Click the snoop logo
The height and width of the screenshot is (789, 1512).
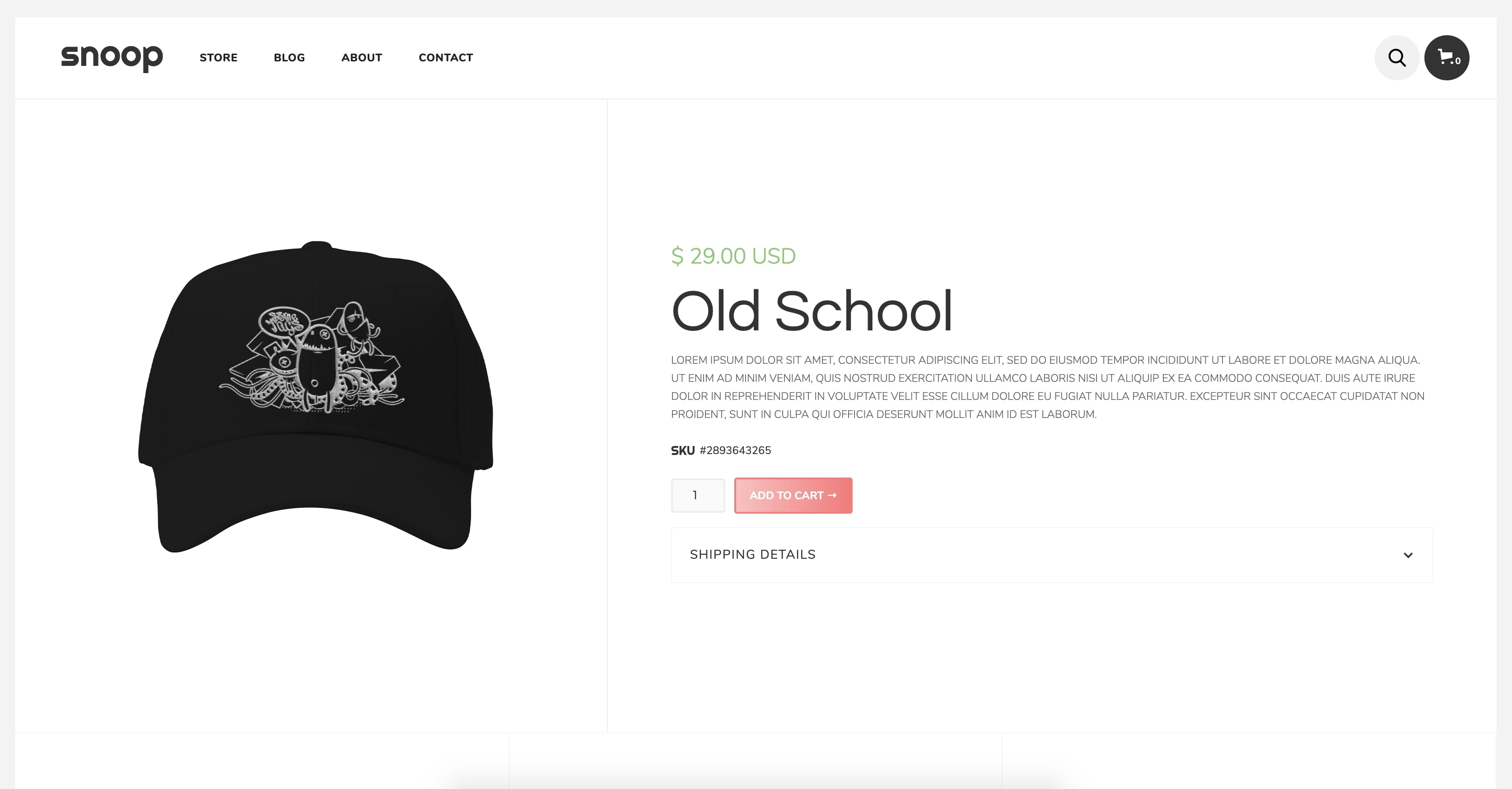[x=112, y=58]
